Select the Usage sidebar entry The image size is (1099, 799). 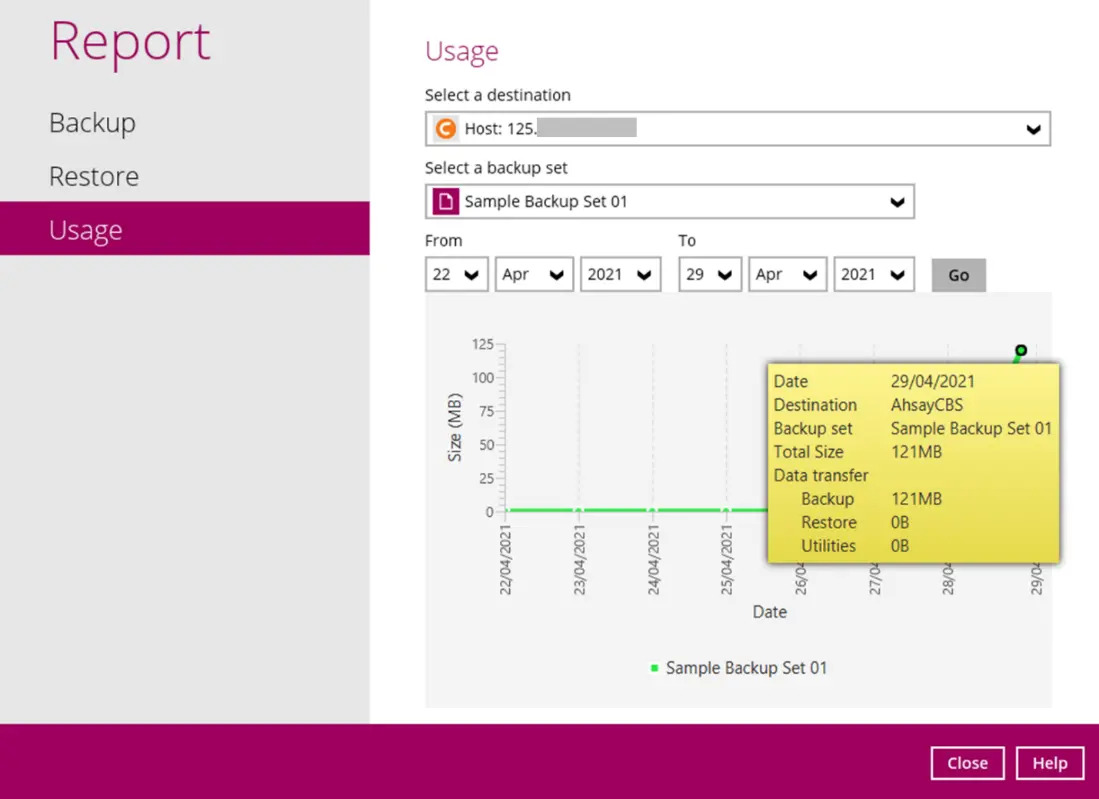click(85, 229)
